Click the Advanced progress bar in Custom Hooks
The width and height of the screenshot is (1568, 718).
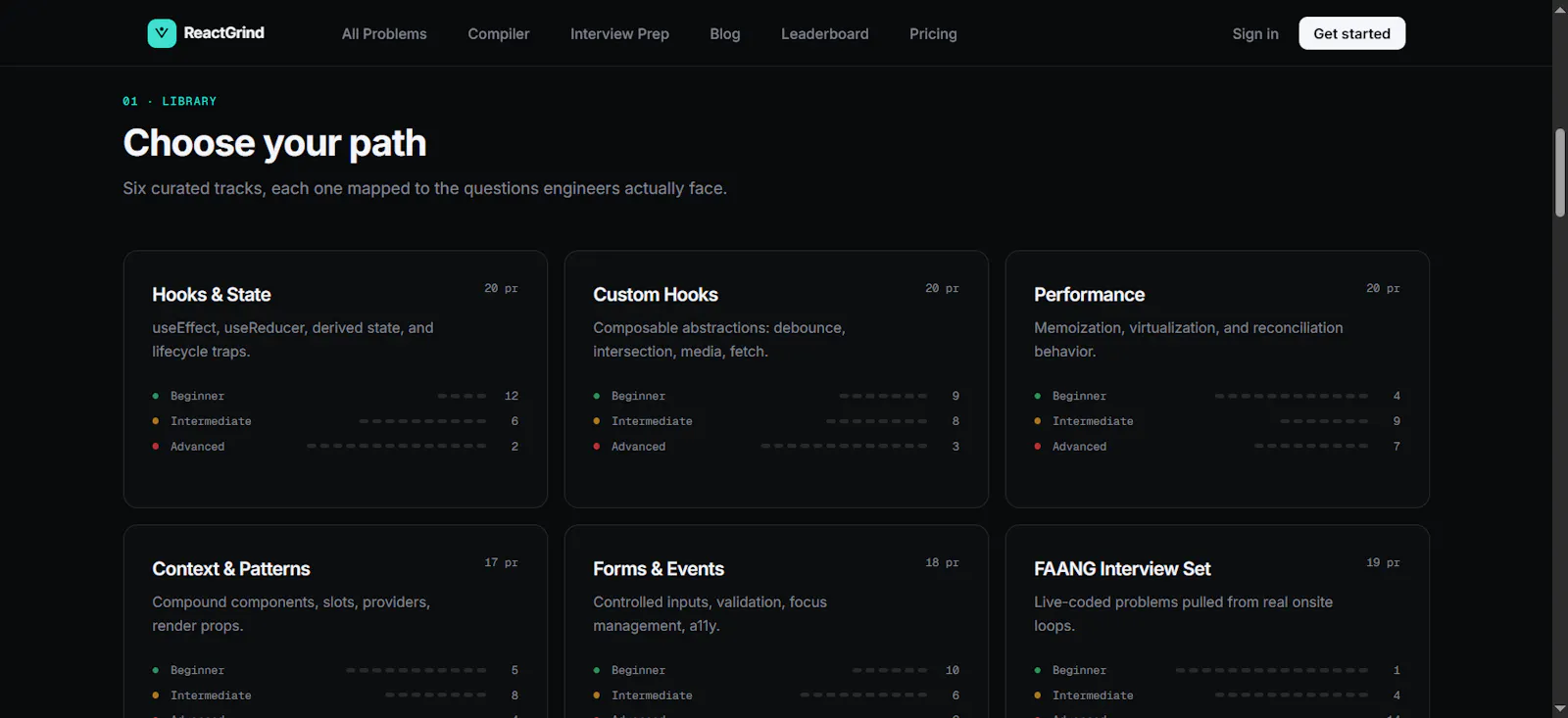[x=844, y=447]
